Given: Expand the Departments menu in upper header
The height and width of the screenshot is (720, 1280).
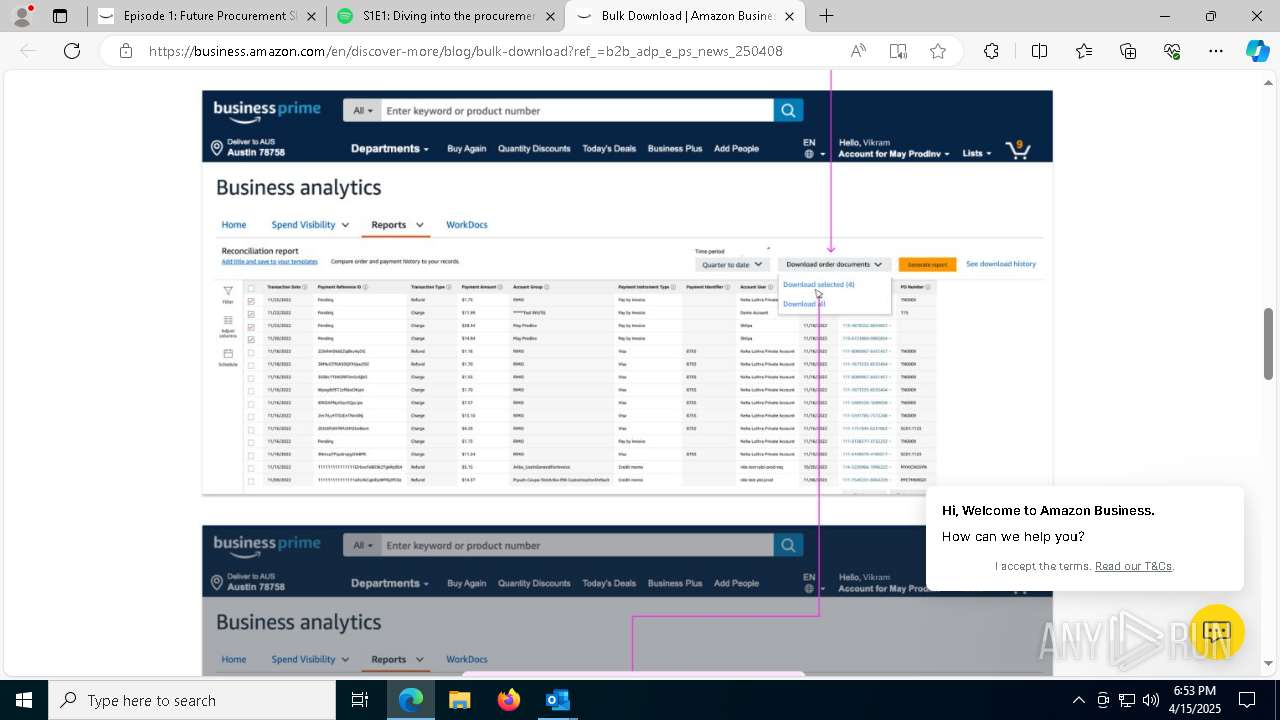Looking at the screenshot, I should [389, 149].
